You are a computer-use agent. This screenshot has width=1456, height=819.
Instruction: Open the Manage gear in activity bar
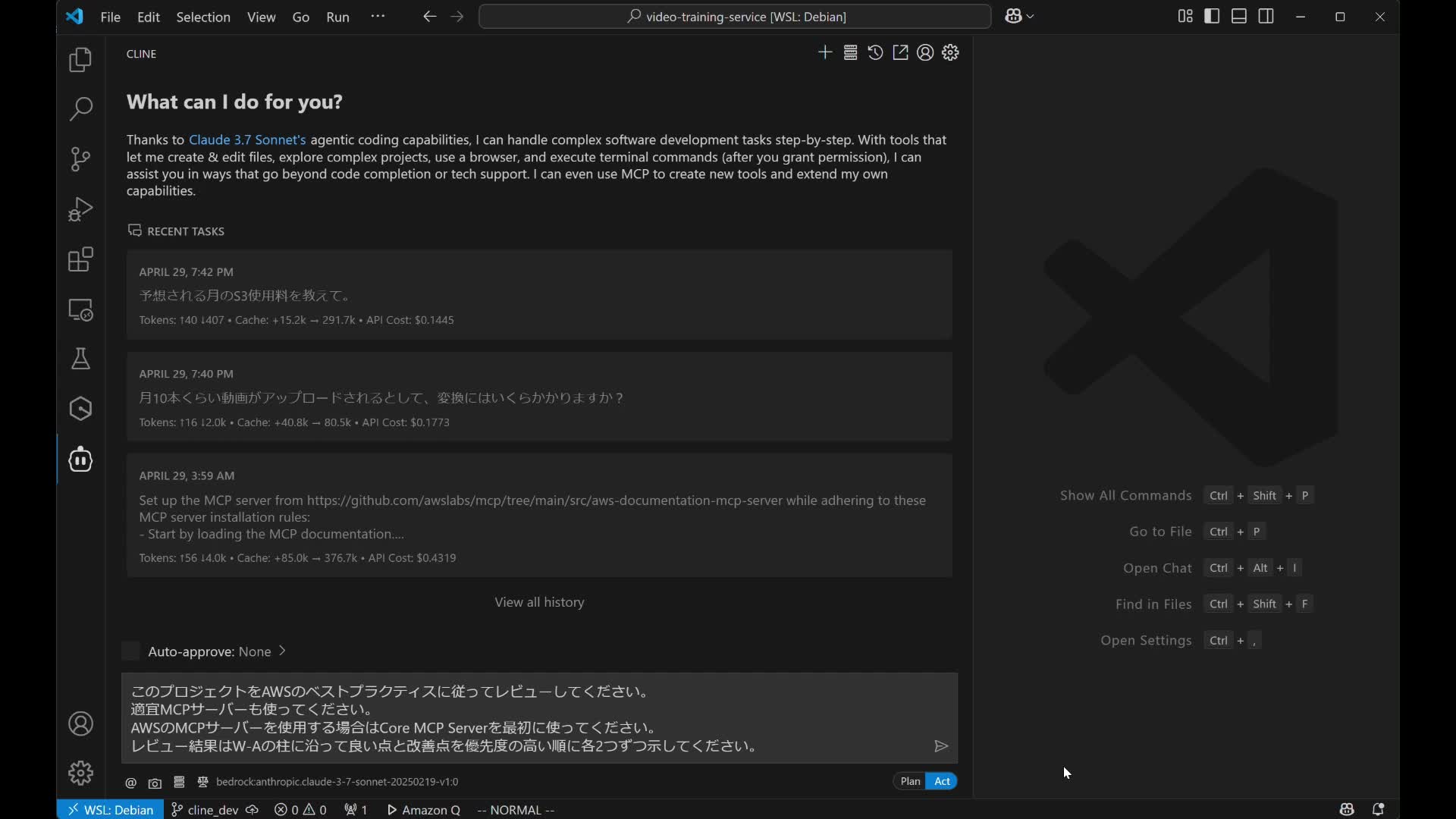pos(80,773)
